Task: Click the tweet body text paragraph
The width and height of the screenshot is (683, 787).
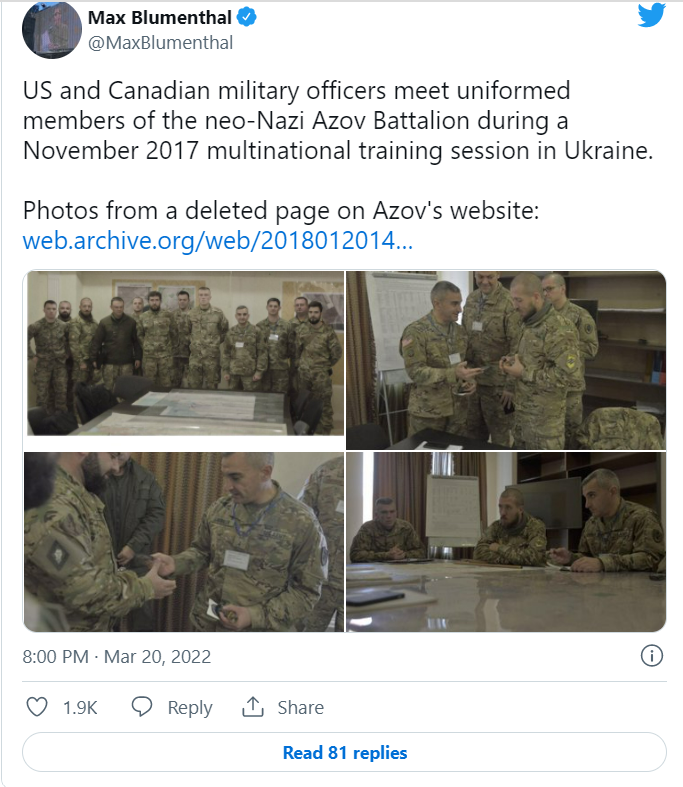Action: 335,121
